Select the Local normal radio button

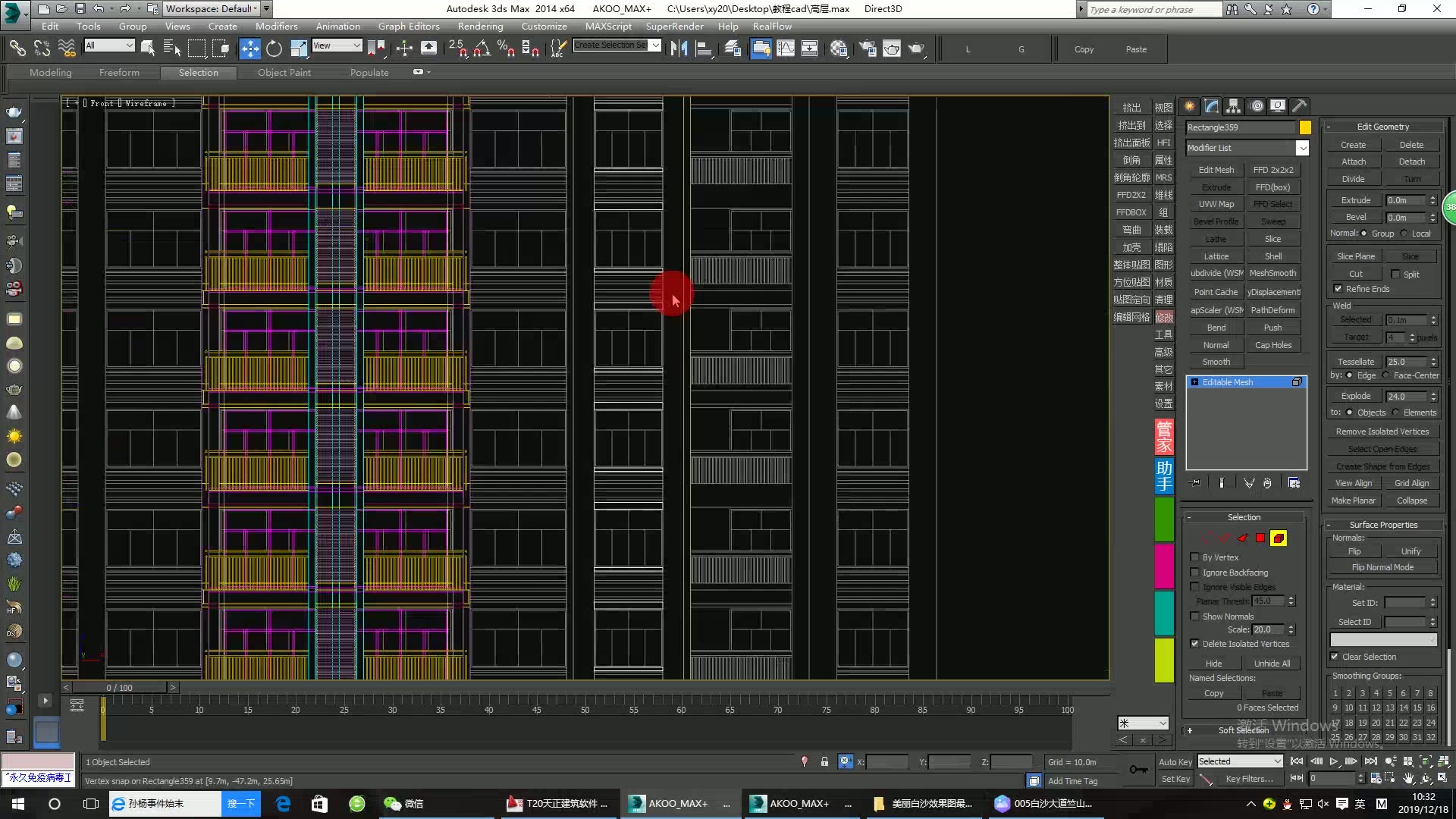point(1404,234)
